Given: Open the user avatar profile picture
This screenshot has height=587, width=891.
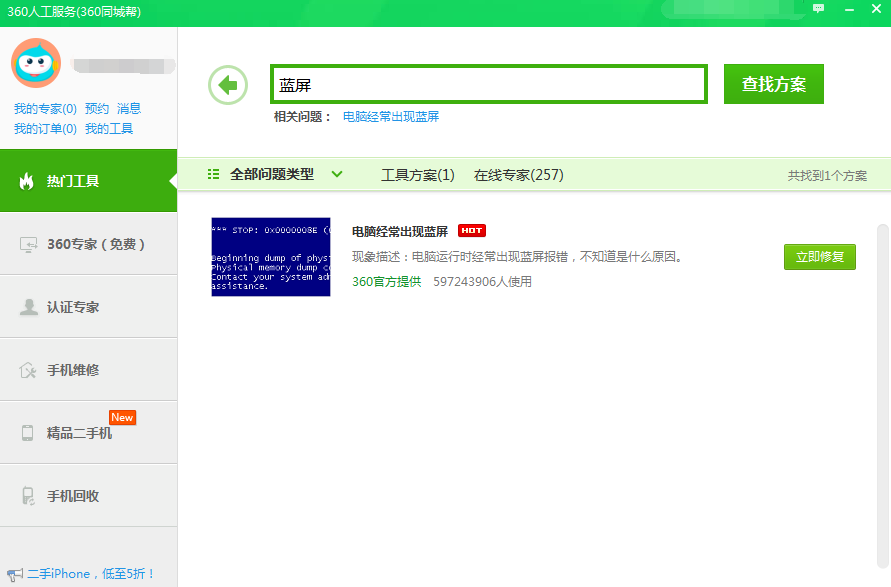Looking at the screenshot, I should pyautogui.click(x=36, y=62).
